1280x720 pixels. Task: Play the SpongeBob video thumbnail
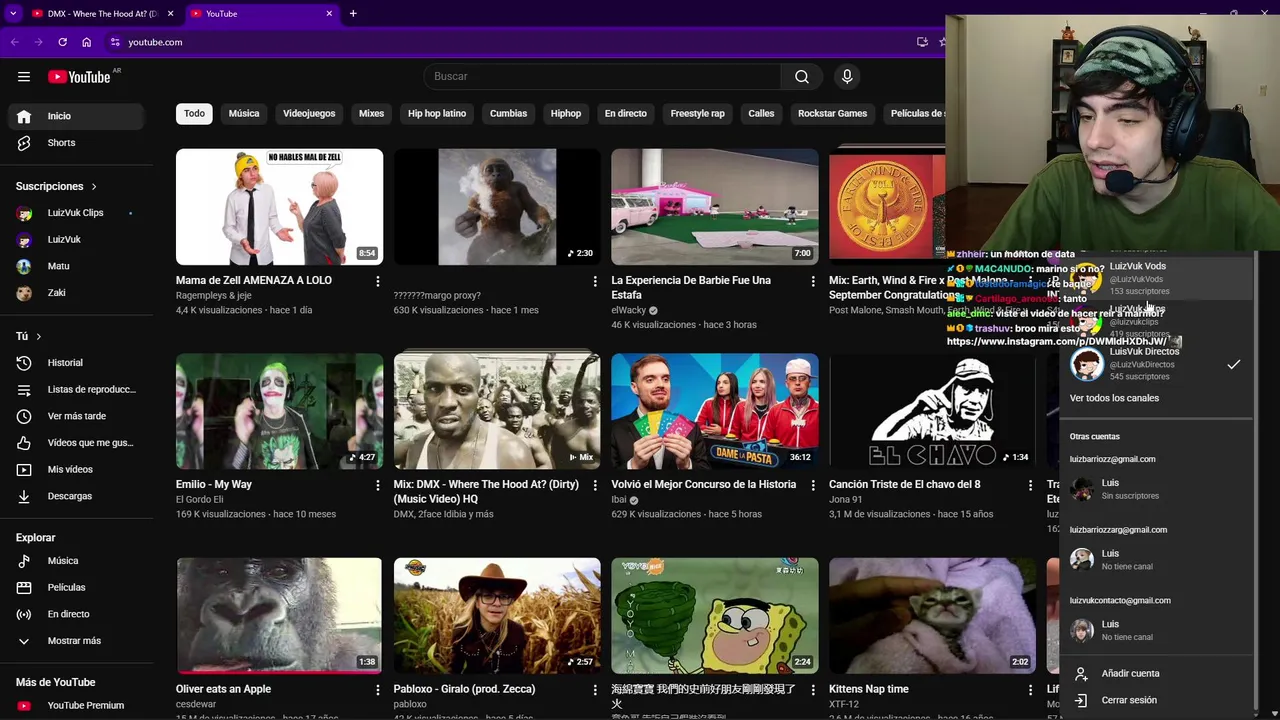[714, 615]
